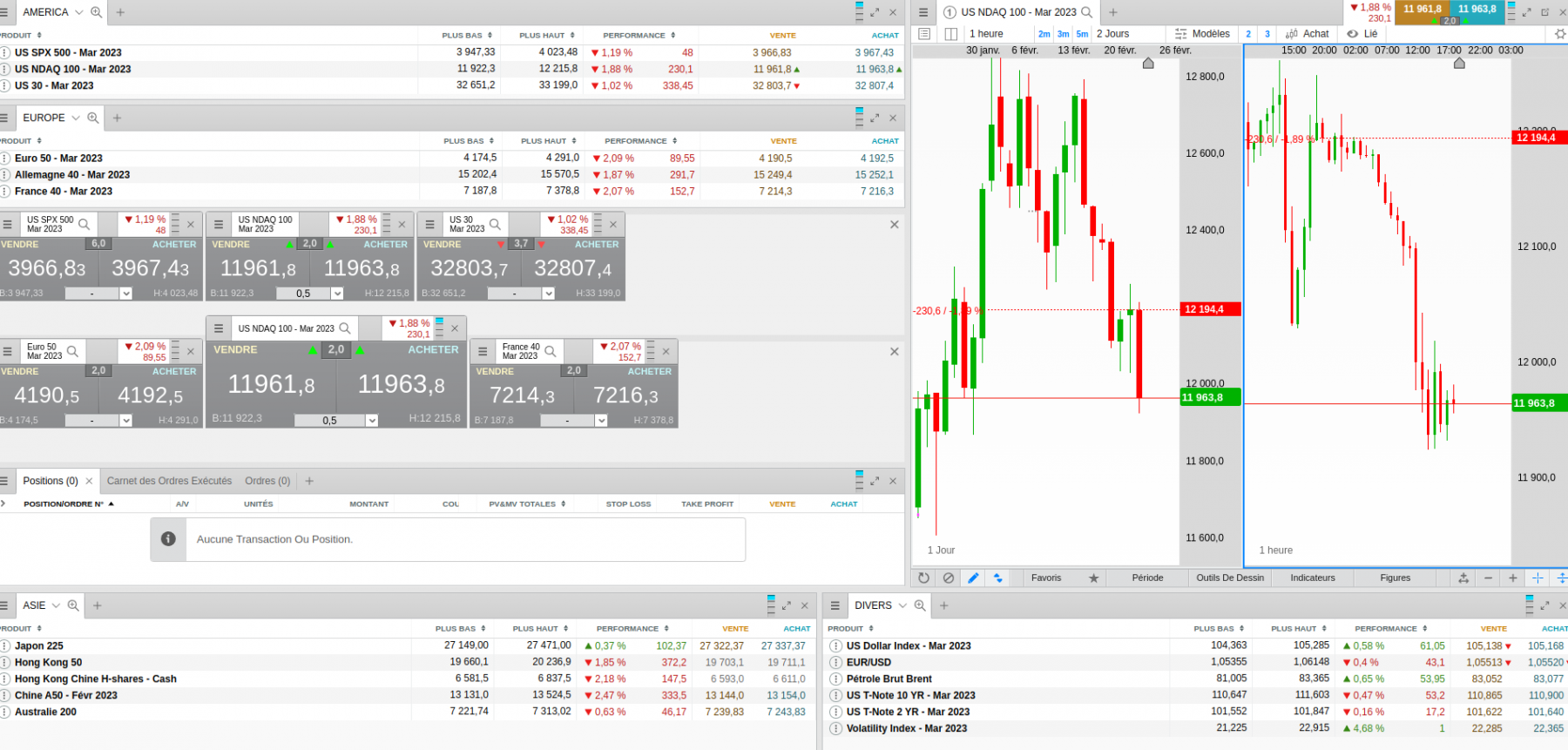Clear the chart drawings with the circle-slash icon

[949, 578]
